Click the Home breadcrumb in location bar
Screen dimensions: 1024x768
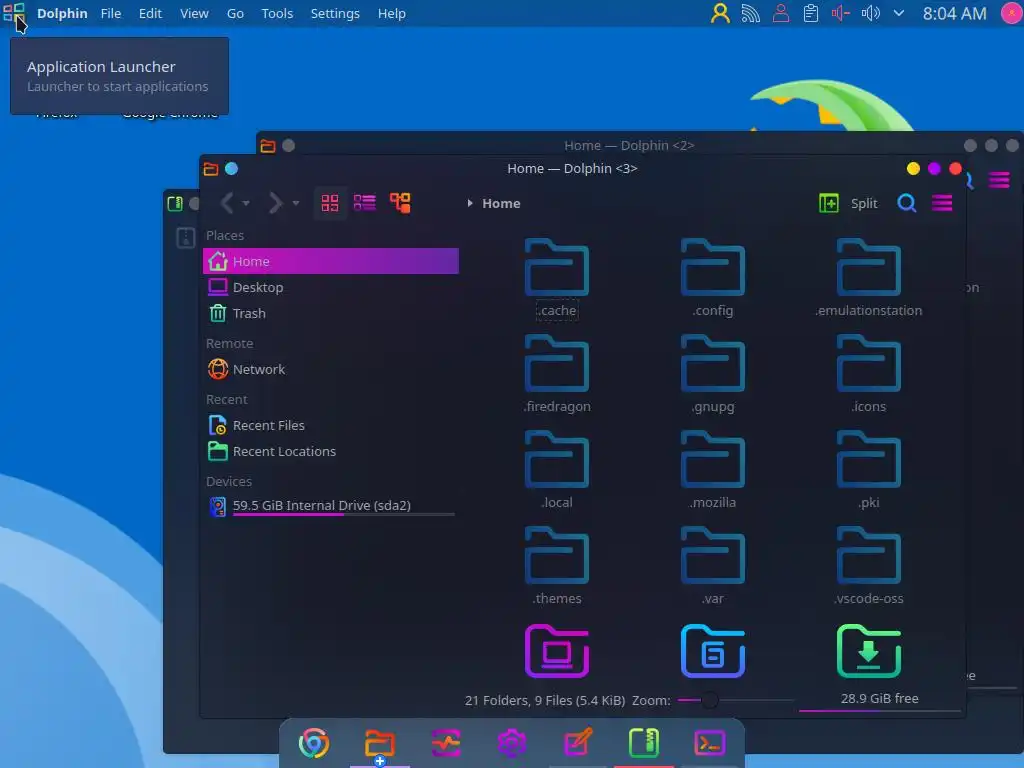501,203
